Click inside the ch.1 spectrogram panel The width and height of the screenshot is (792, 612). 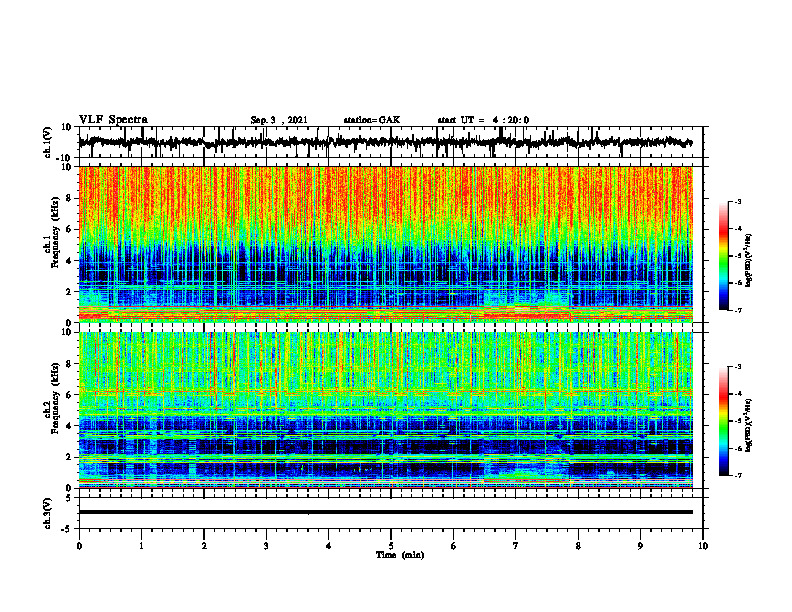tap(386, 244)
